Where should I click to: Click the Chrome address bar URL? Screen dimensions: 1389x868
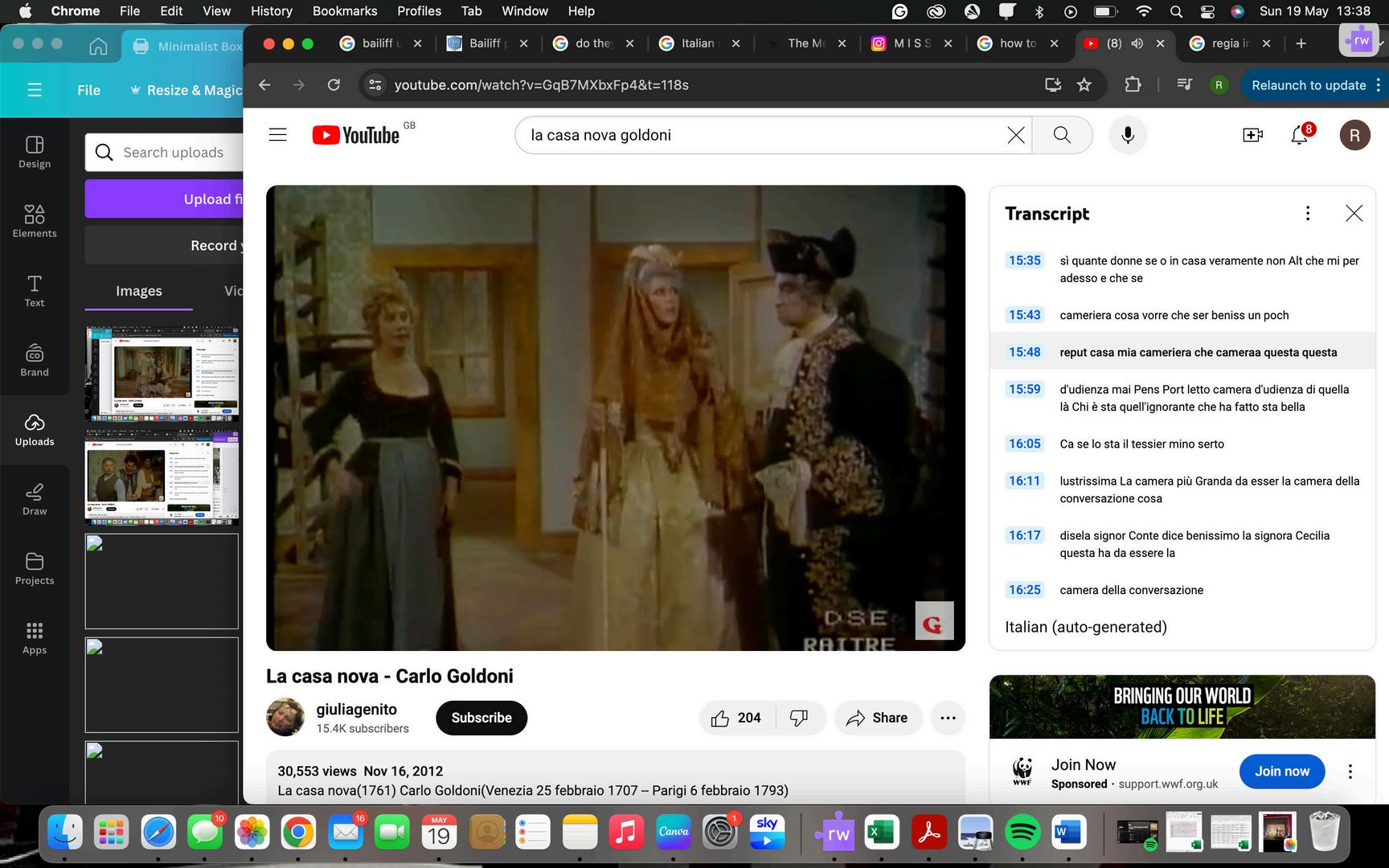click(x=541, y=85)
